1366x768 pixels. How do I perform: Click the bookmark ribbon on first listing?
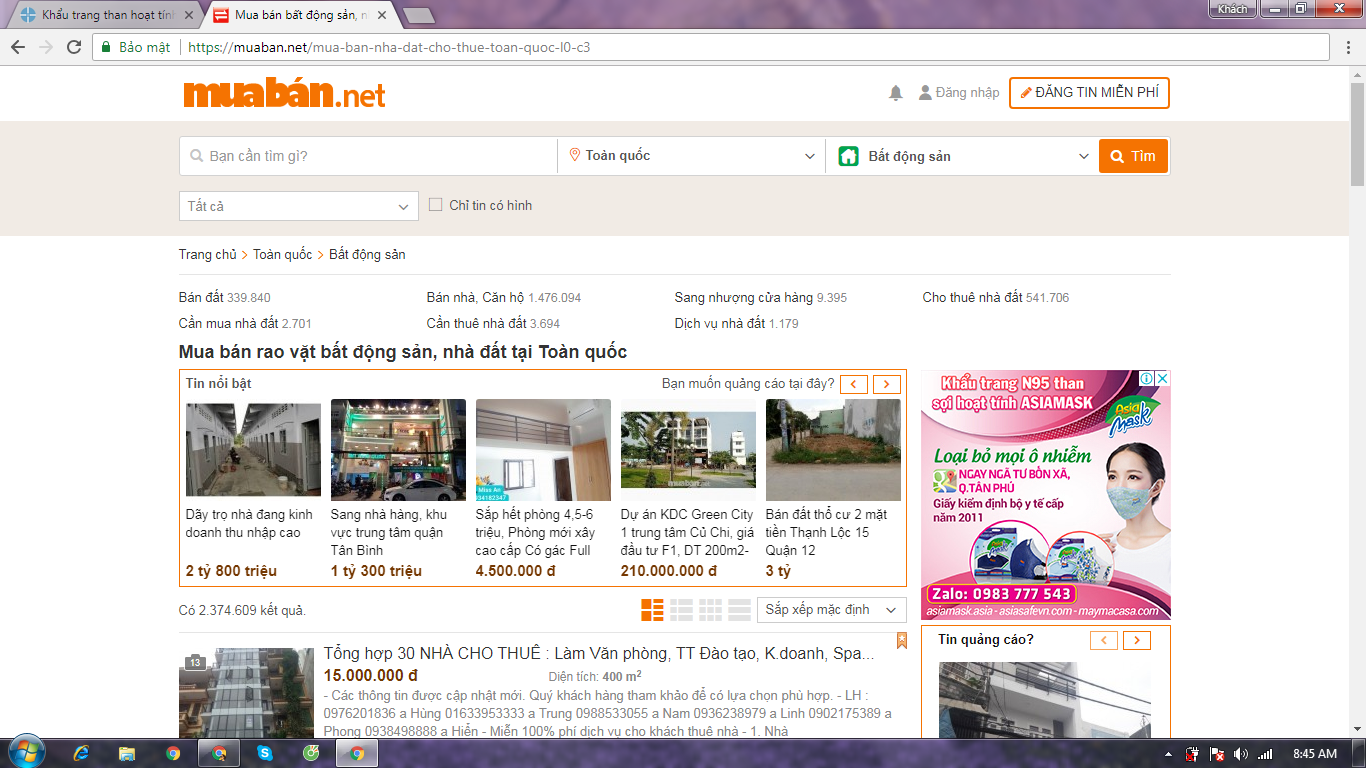click(901, 640)
